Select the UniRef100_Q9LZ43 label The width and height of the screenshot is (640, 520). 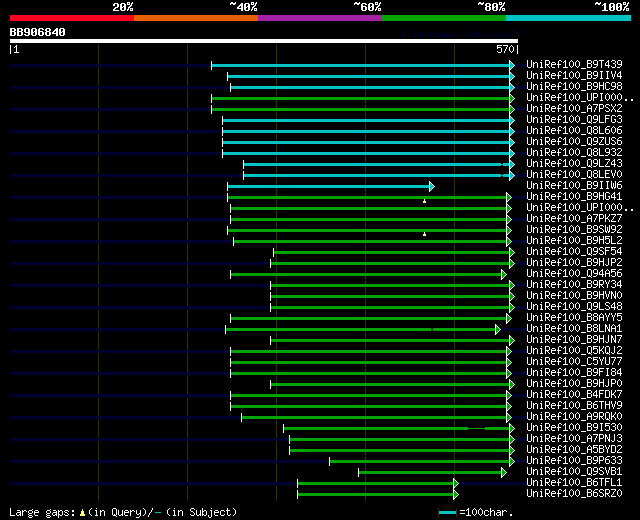click(574, 164)
